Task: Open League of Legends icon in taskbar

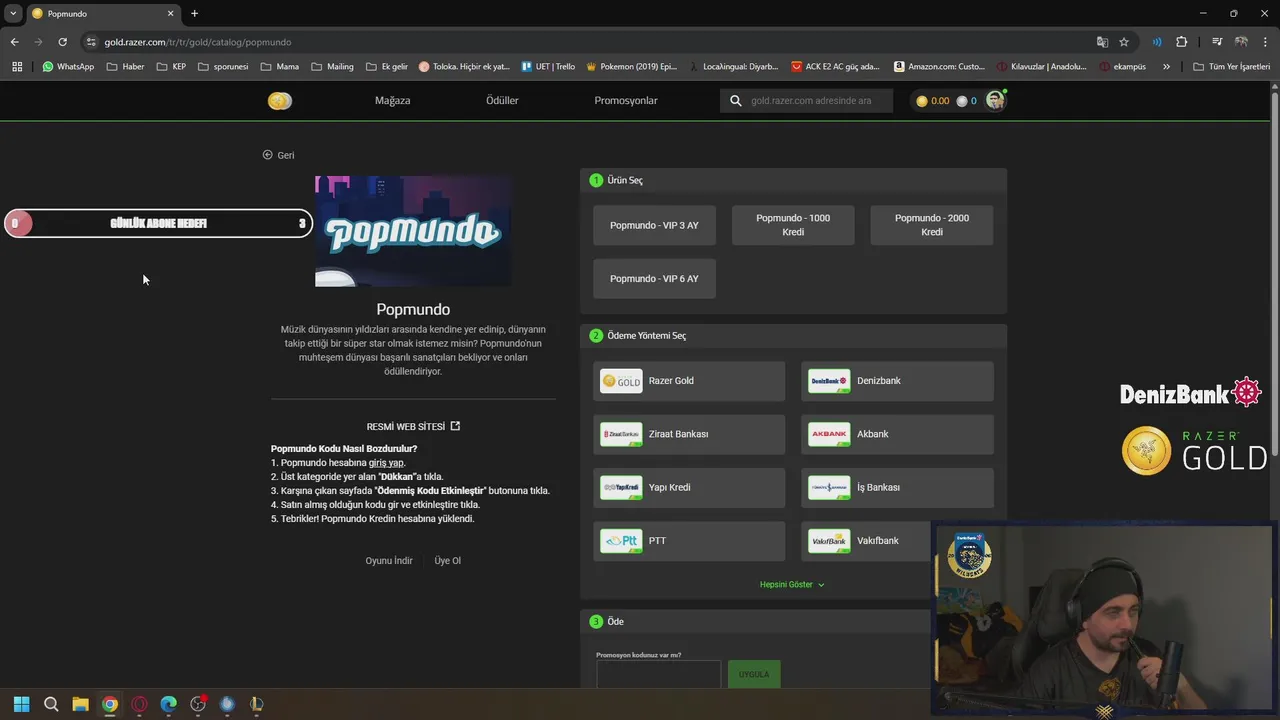Action: click(257, 704)
